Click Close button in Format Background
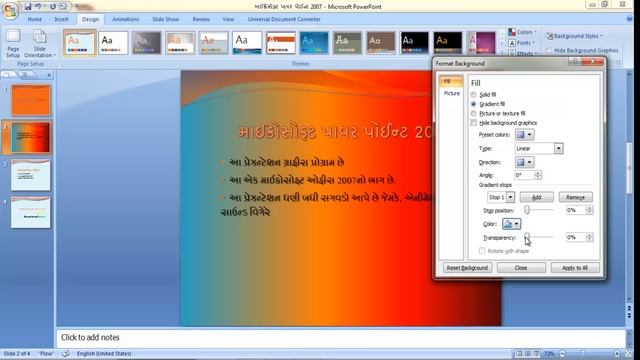 coord(521,268)
